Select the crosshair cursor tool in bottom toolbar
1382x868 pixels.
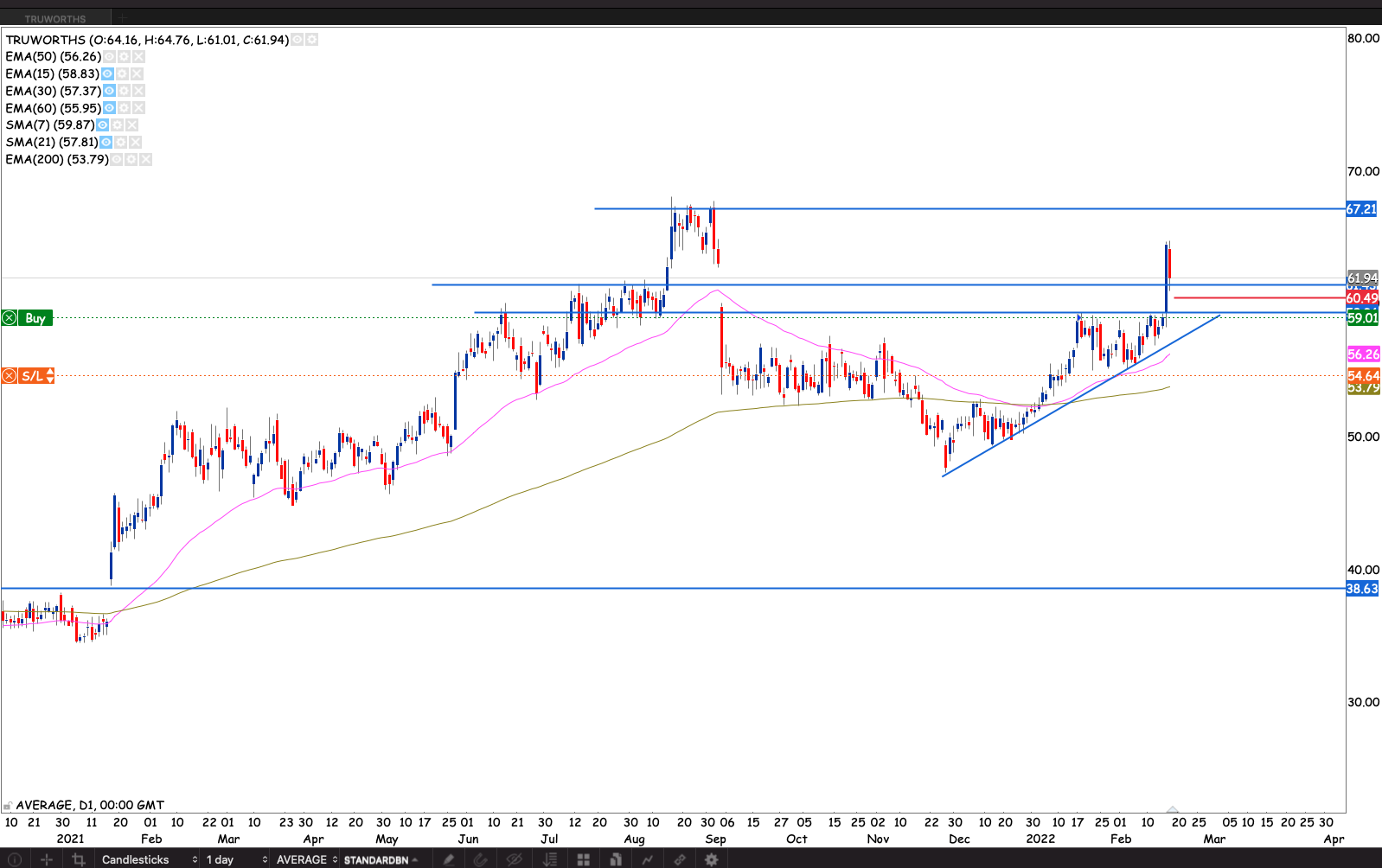click(47, 859)
